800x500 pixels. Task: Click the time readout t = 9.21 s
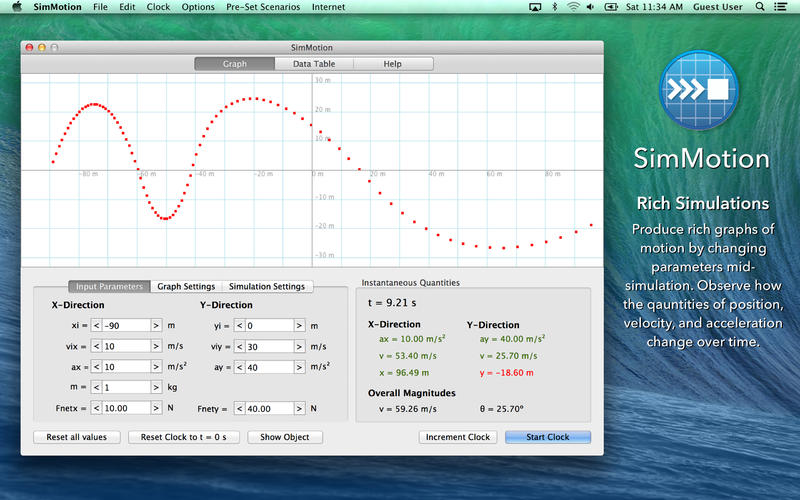pos(392,303)
